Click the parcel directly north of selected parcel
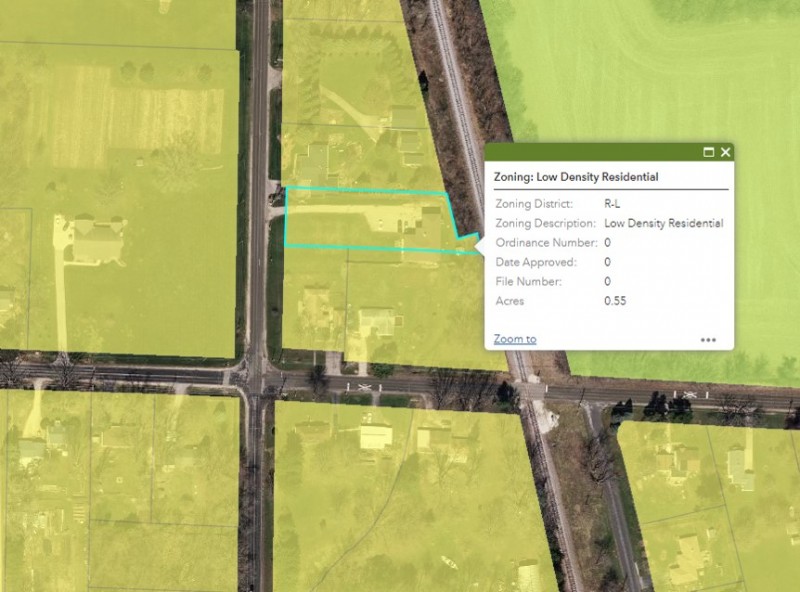 [x=350, y=150]
